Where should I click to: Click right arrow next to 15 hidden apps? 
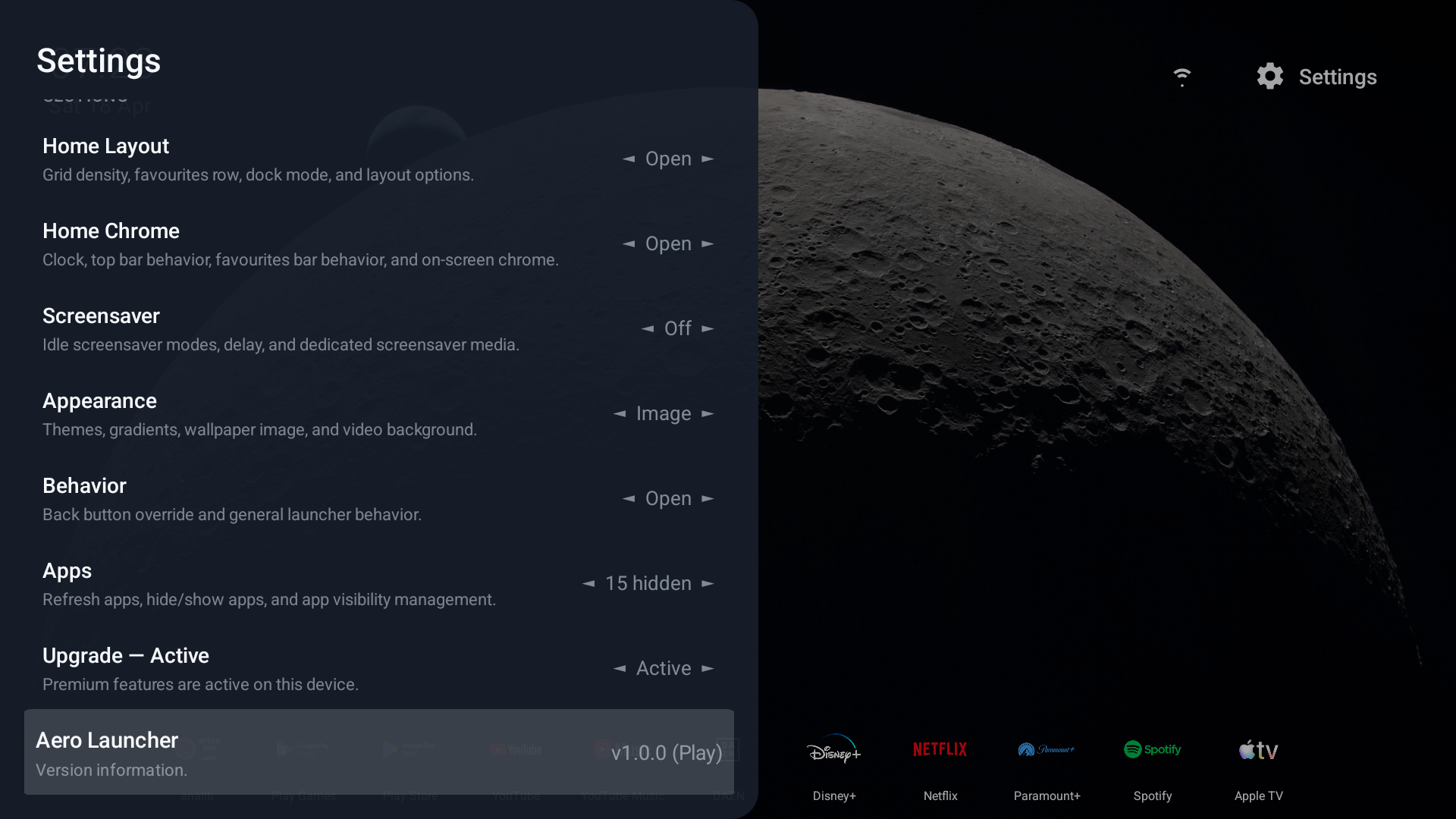pos(707,583)
